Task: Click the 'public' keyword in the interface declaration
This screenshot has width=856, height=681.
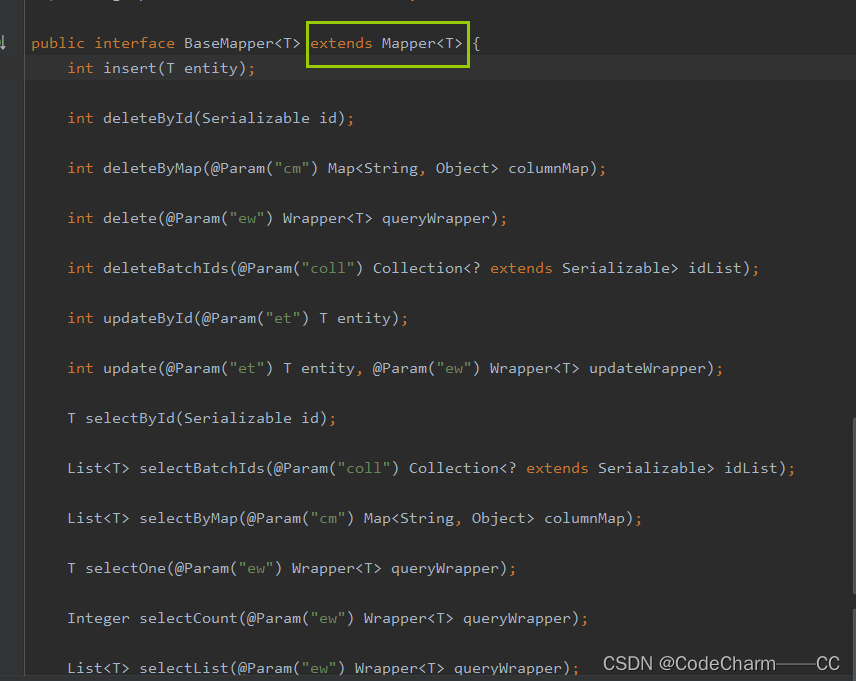Action: pos(58,43)
